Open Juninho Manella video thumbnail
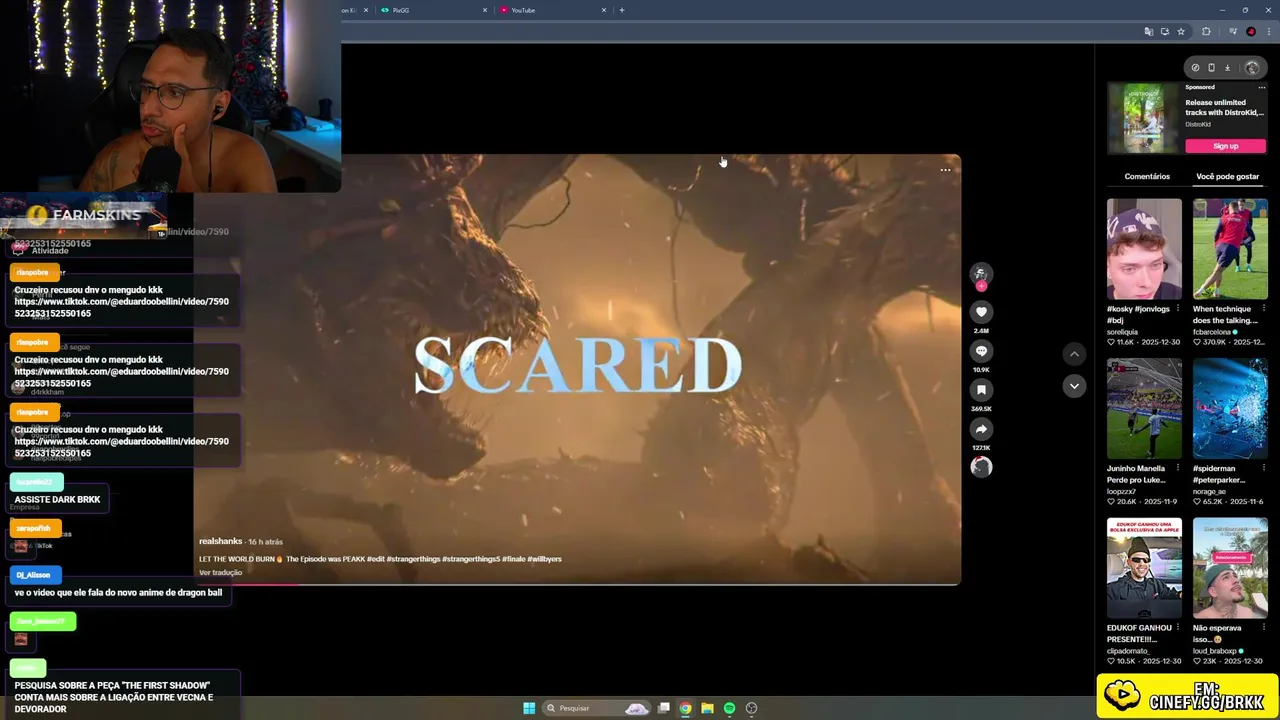 pyautogui.click(x=1144, y=409)
